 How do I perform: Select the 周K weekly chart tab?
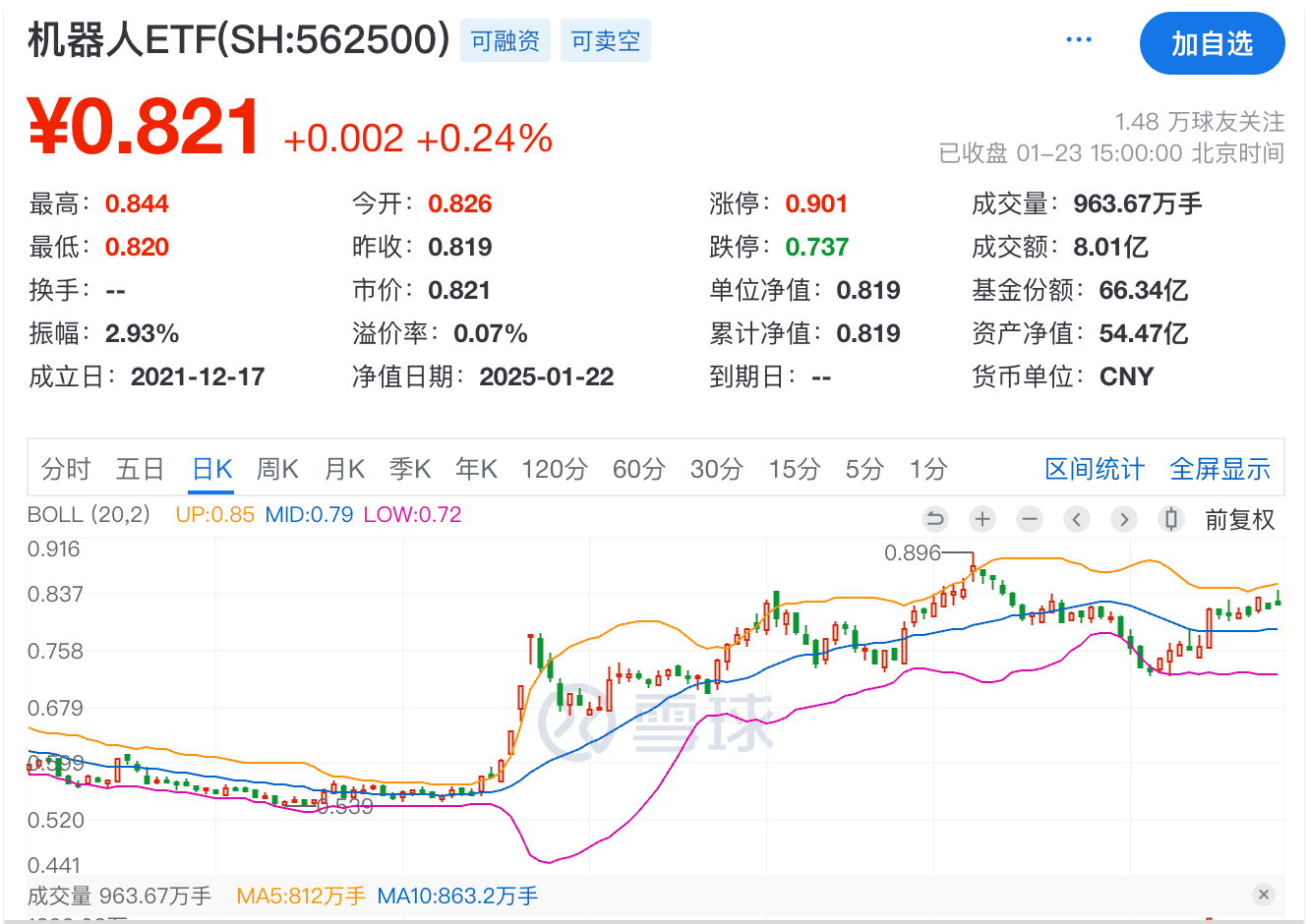click(277, 469)
